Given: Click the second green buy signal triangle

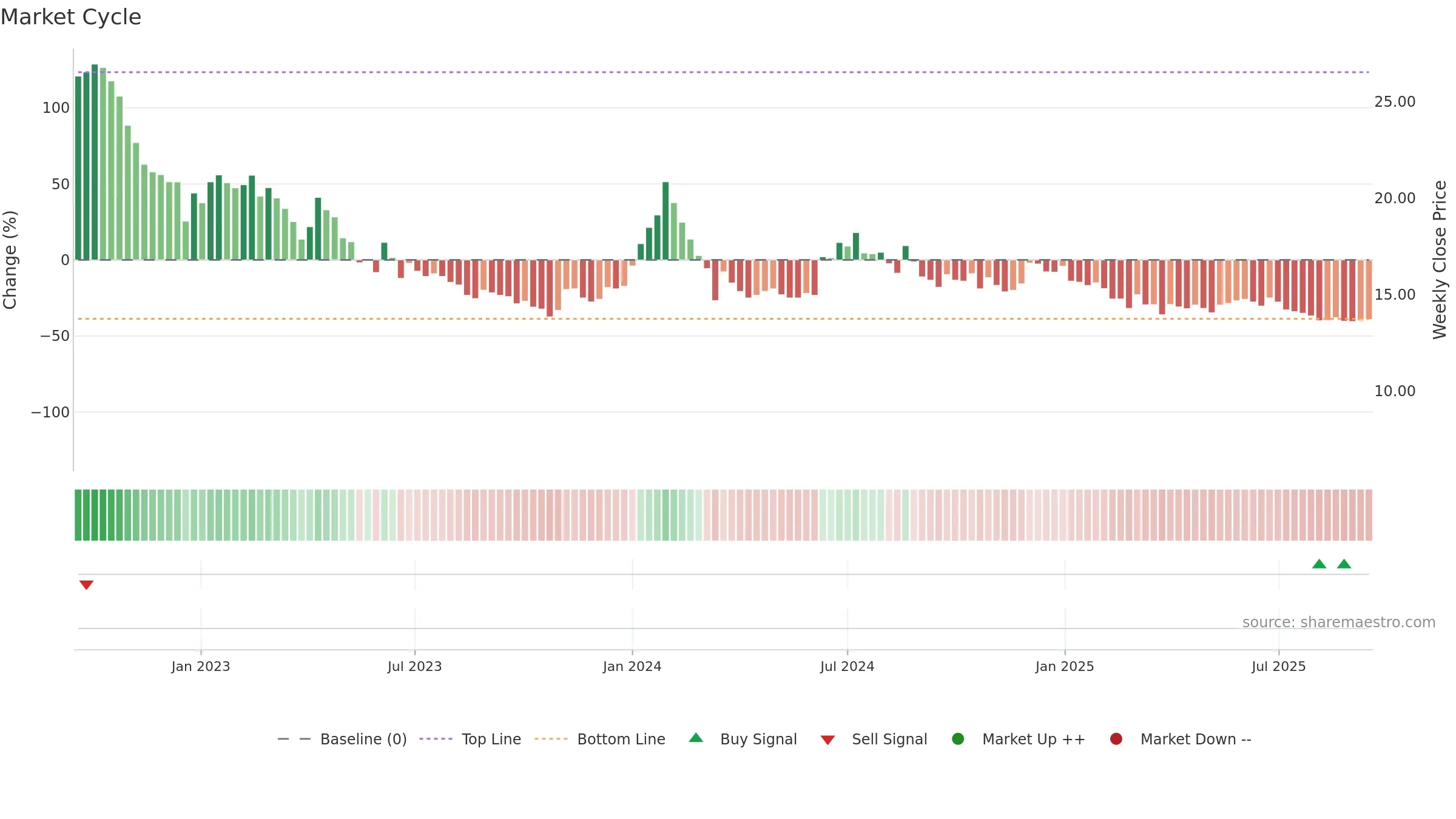Looking at the screenshot, I should 1344,564.
